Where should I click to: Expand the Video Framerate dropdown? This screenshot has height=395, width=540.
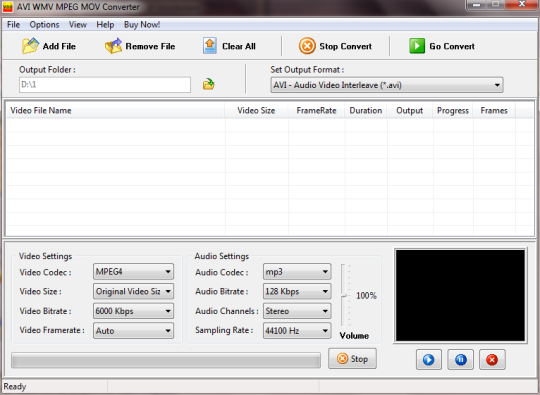[133, 331]
